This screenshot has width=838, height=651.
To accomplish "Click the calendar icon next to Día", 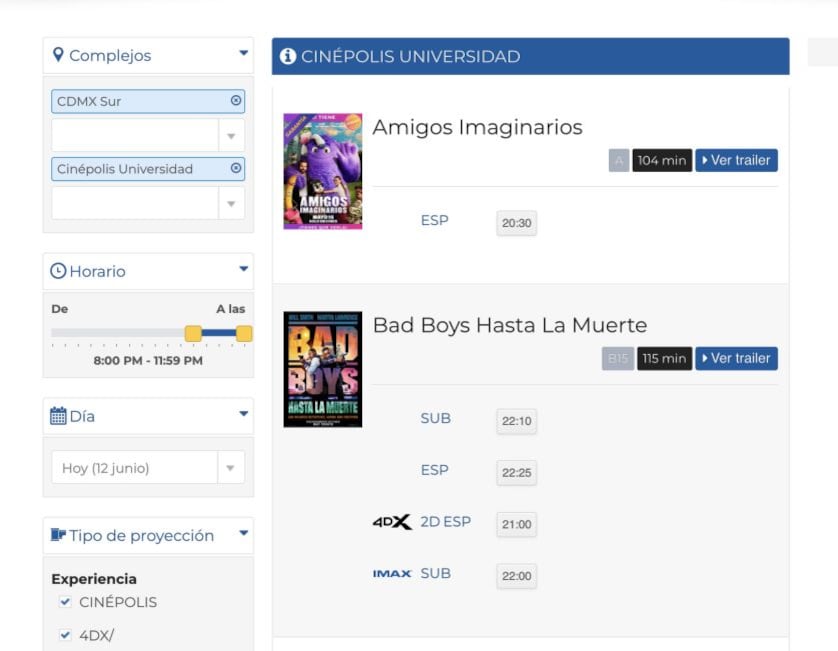I will coord(58,416).
